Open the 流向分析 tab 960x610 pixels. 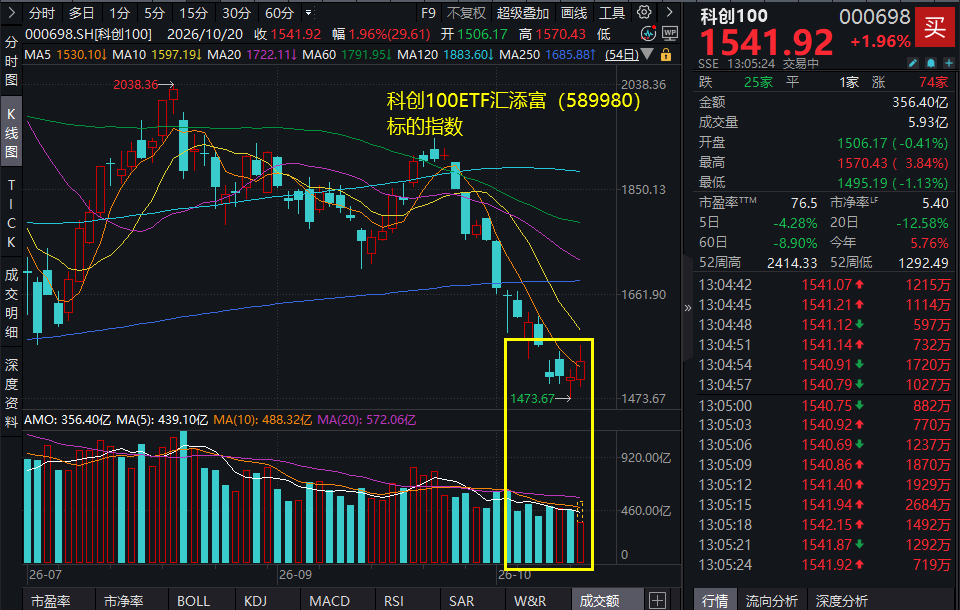pyautogui.click(x=771, y=601)
